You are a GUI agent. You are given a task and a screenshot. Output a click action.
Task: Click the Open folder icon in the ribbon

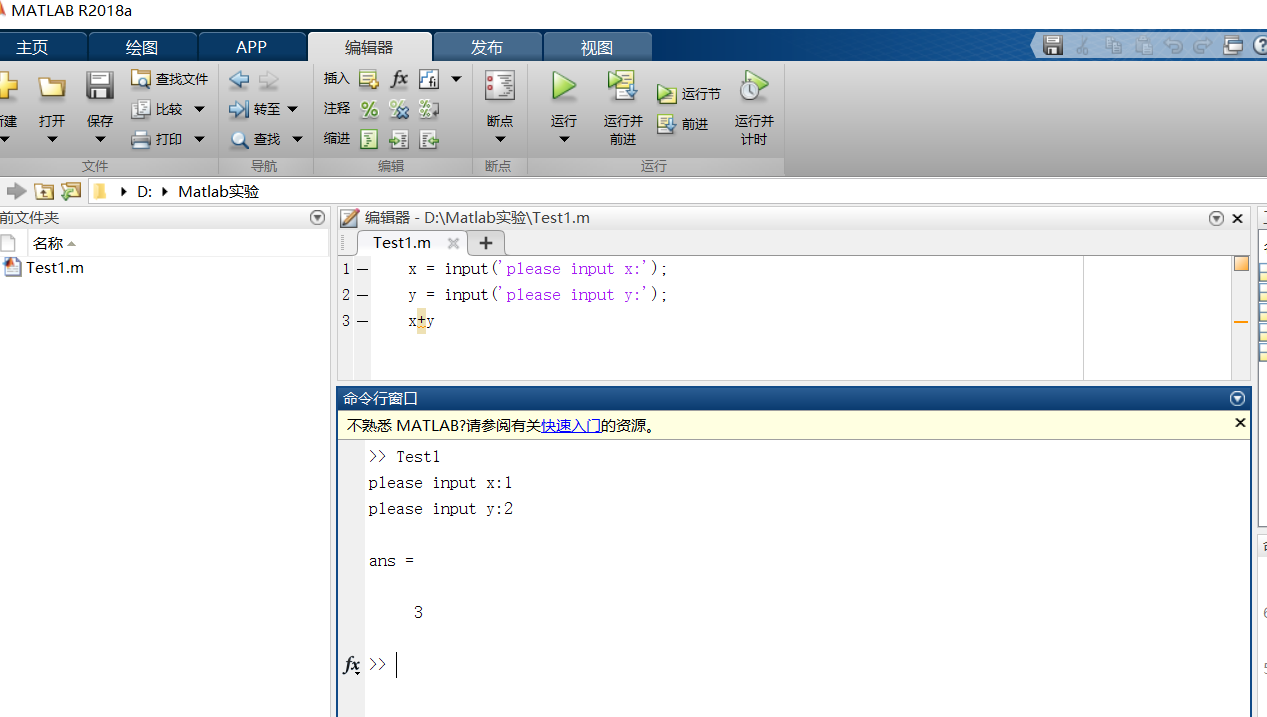click(x=52, y=87)
